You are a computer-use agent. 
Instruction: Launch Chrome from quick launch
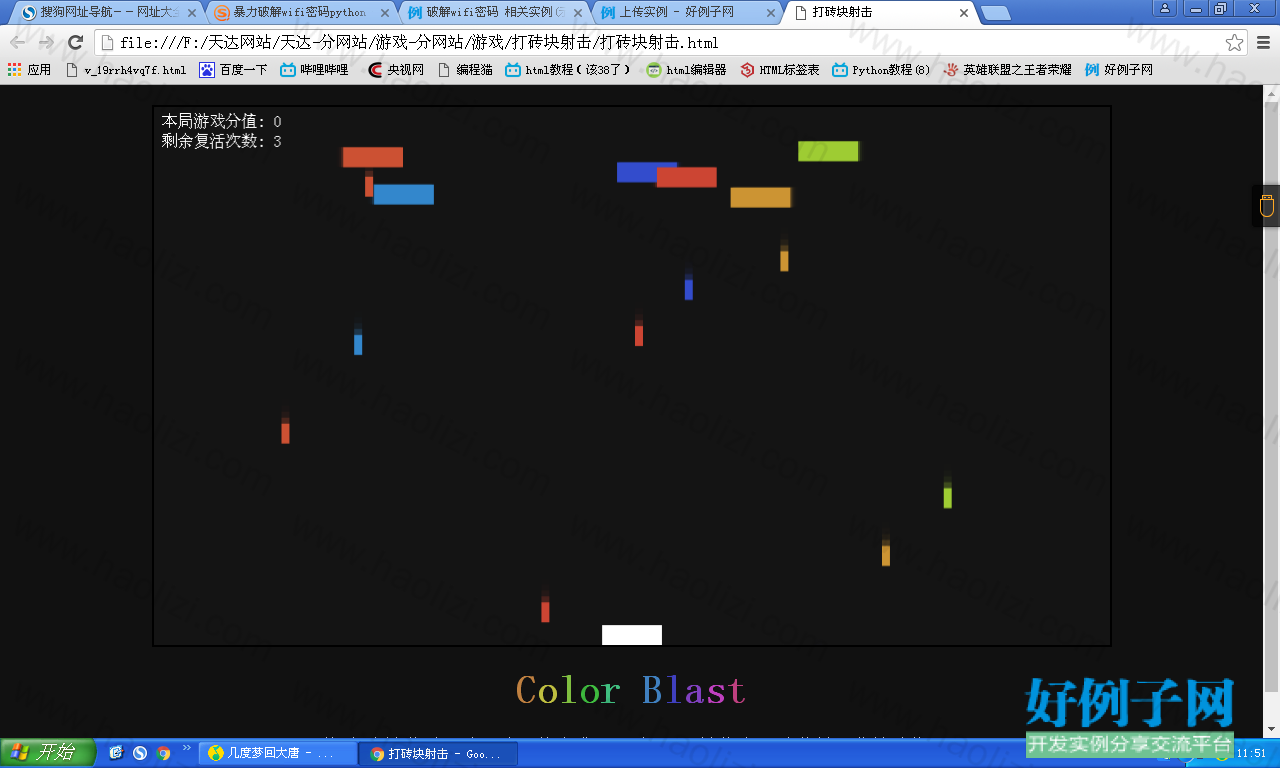tap(163, 753)
